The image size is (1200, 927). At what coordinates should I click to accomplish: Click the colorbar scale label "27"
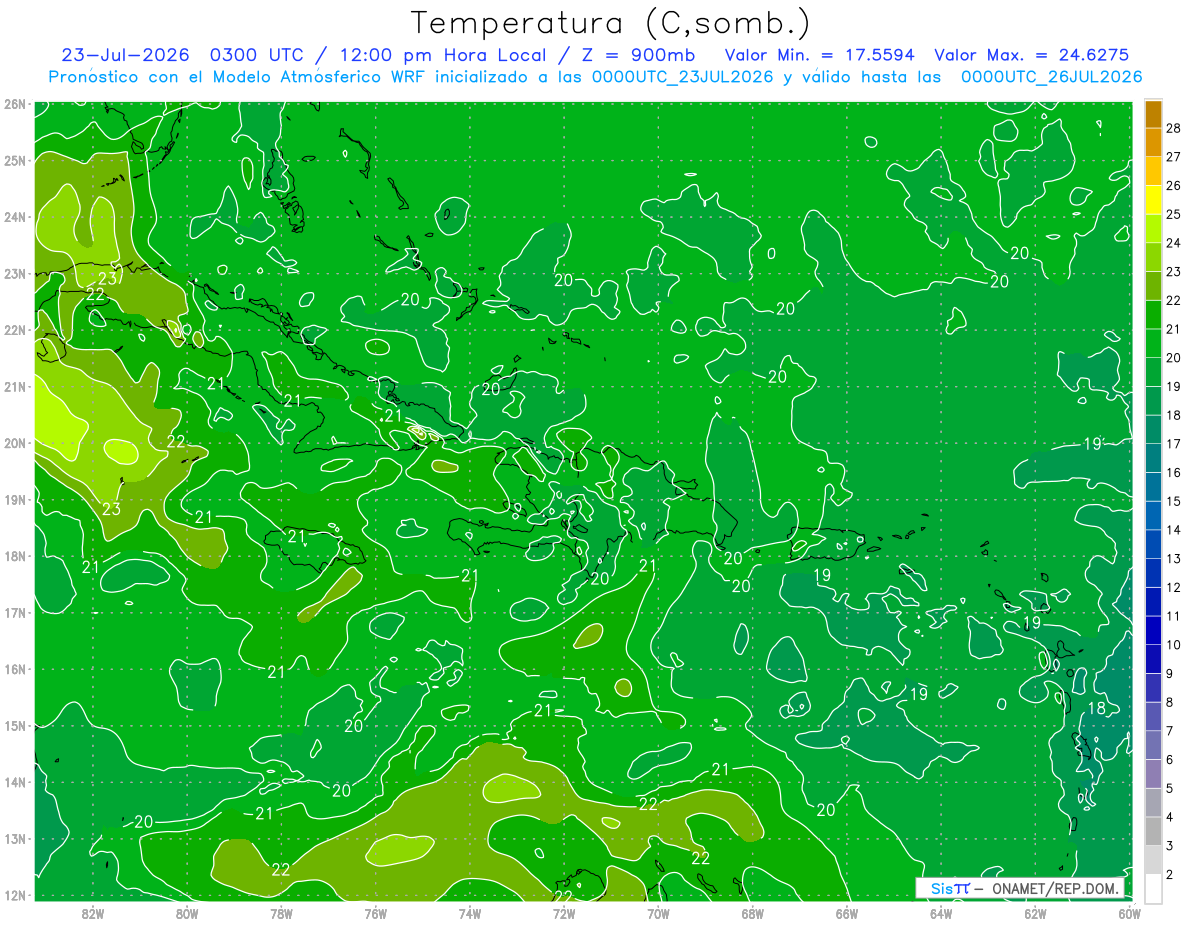(x=1174, y=157)
